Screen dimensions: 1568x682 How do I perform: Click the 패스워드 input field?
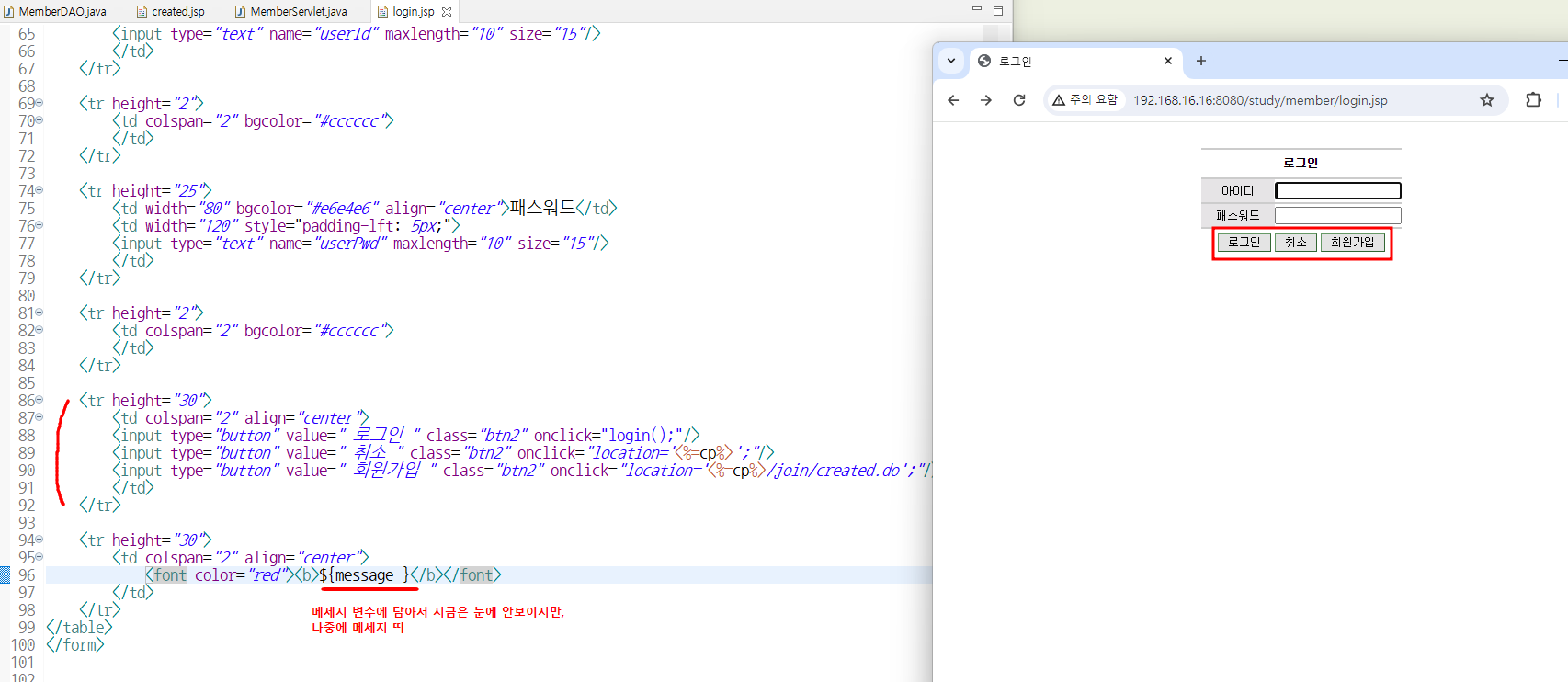[x=1338, y=215]
